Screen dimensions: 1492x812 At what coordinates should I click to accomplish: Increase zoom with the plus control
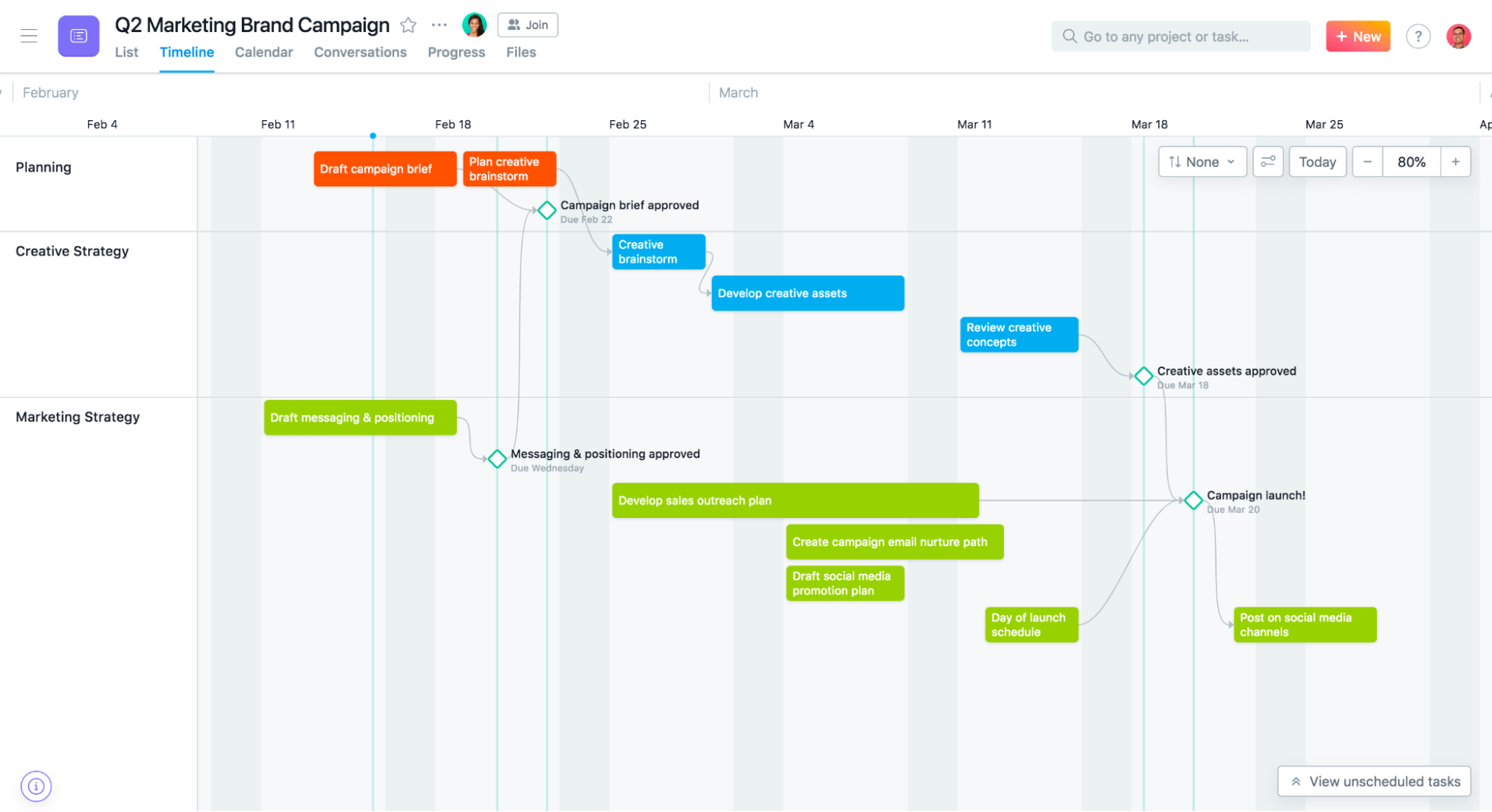click(1455, 161)
